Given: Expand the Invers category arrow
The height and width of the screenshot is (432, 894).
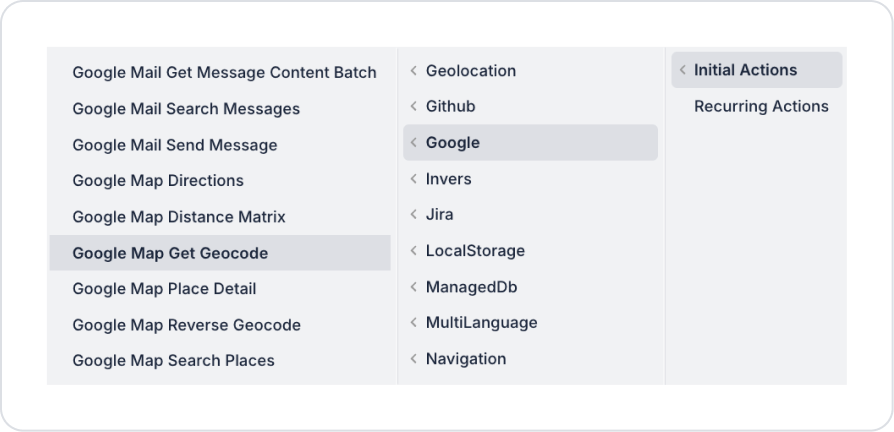Looking at the screenshot, I should pos(413,179).
